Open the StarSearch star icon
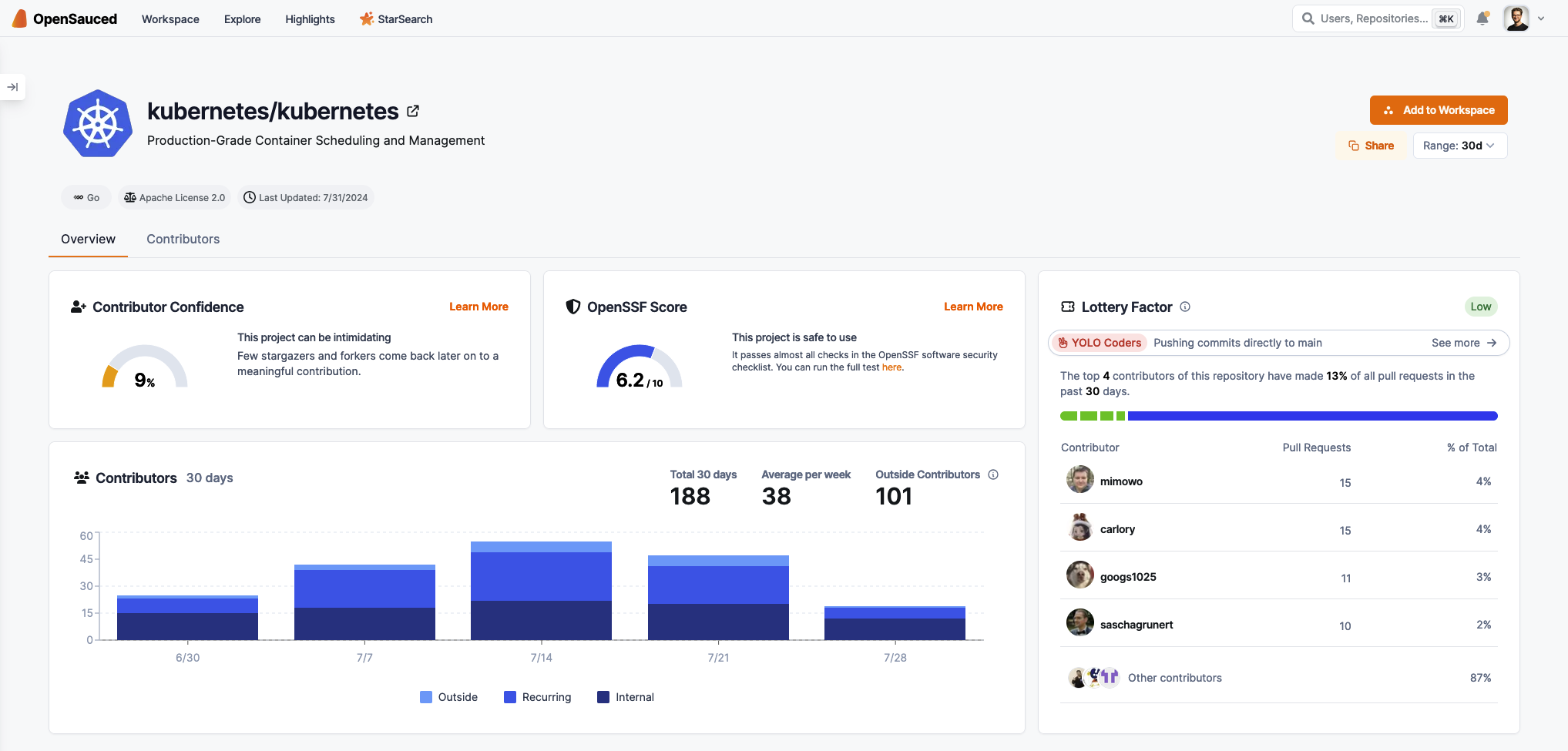This screenshot has width=1568, height=751. click(x=366, y=18)
